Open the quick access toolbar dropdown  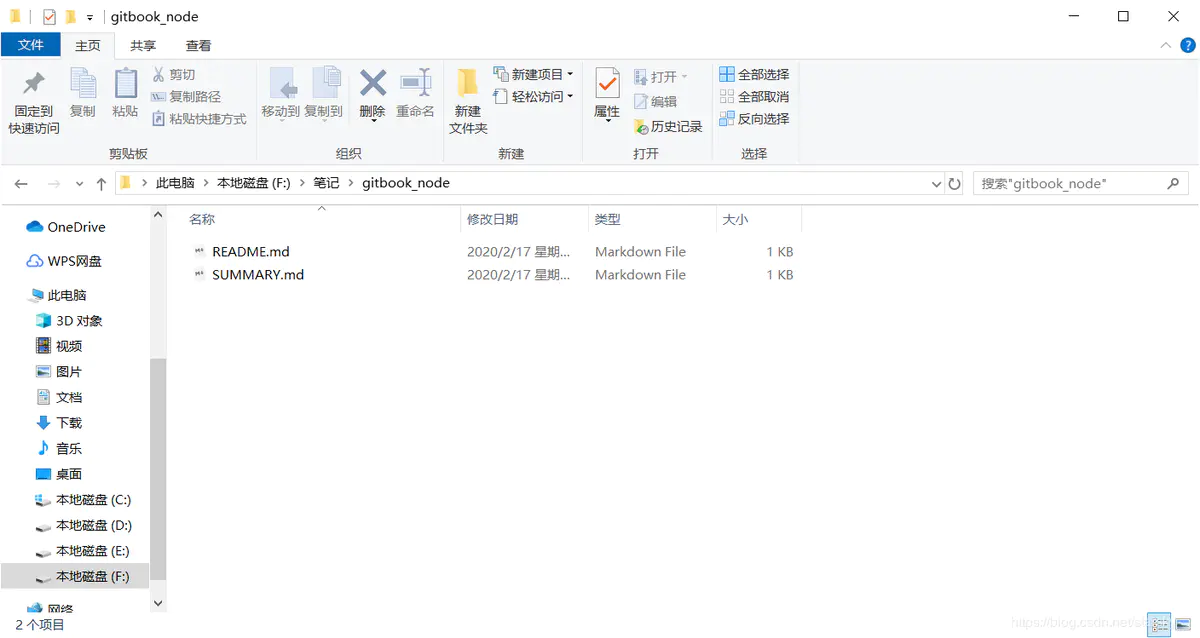pos(90,17)
